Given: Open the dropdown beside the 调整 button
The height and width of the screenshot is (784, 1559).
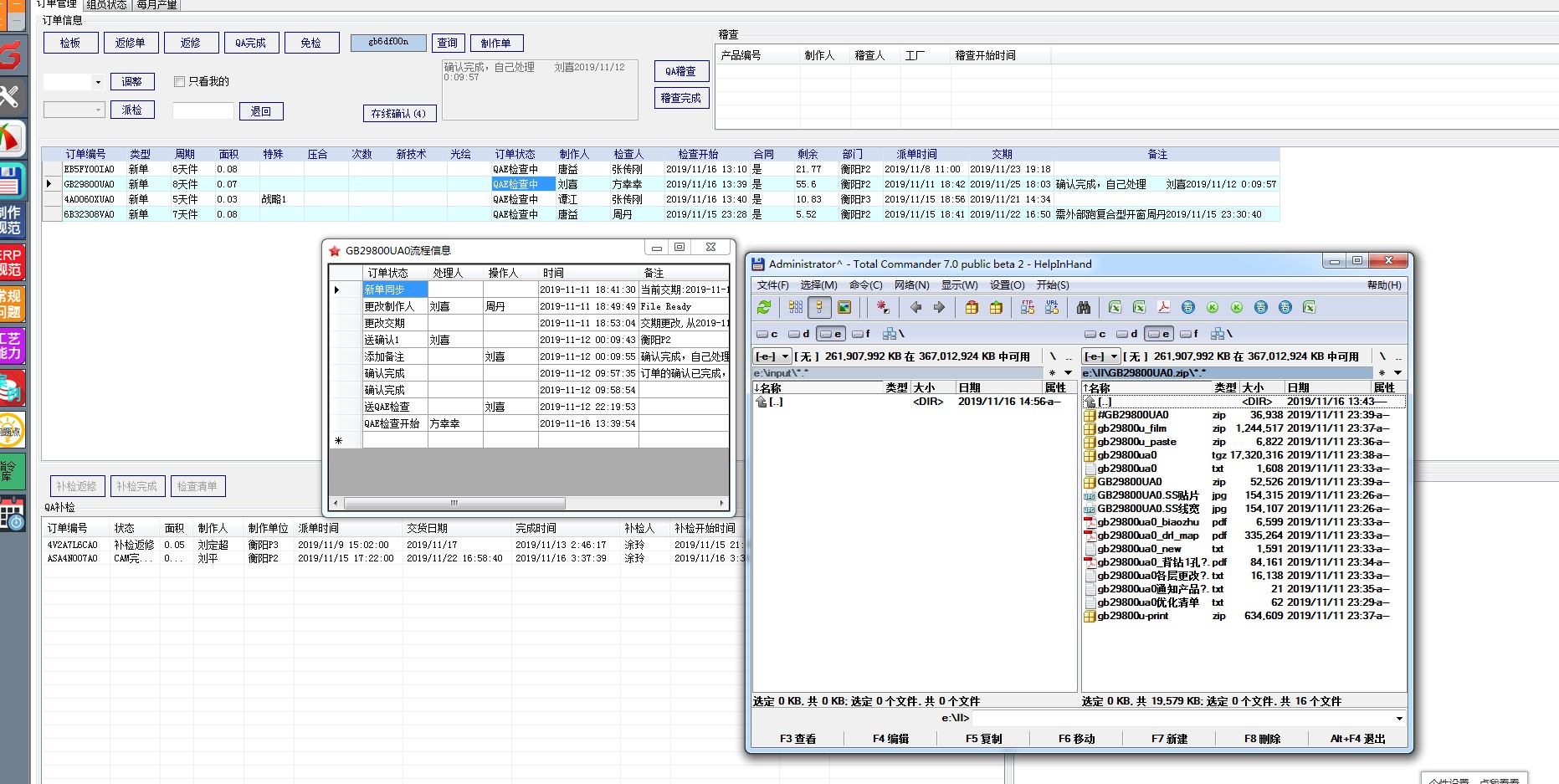Looking at the screenshot, I should (98, 82).
